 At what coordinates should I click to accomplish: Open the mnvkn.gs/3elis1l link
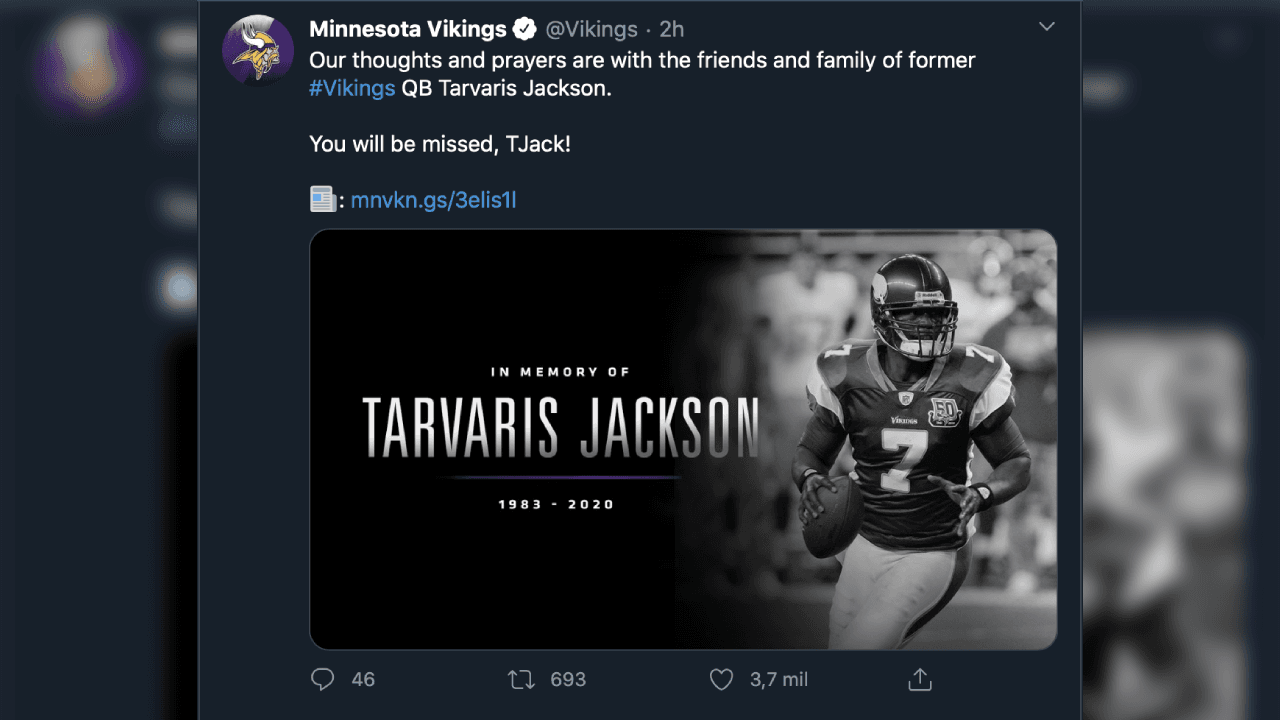click(433, 200)
